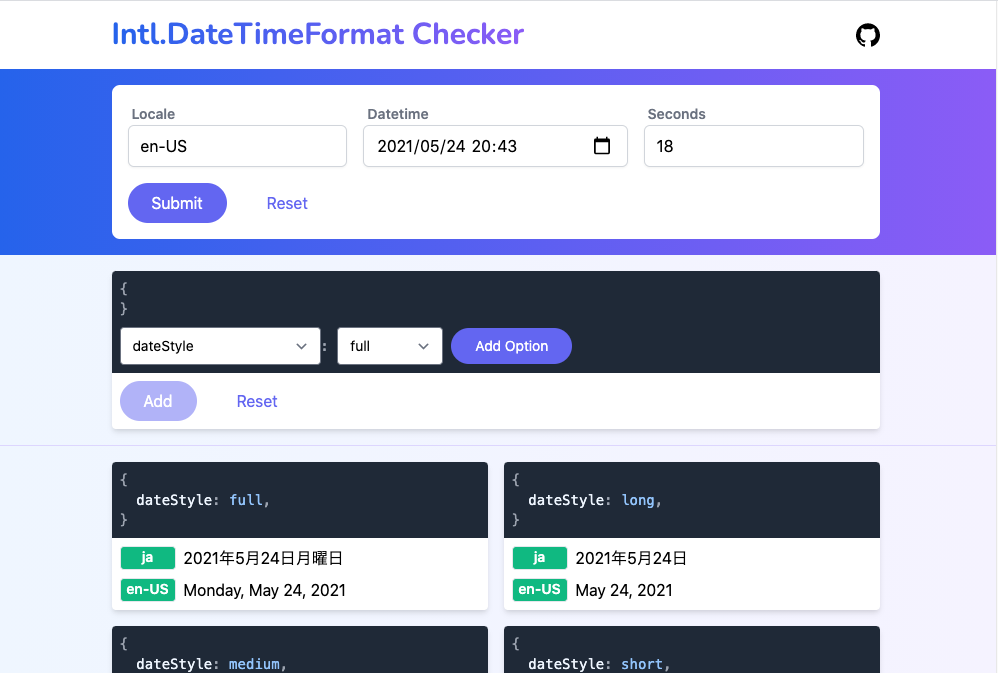Image resolution: width=998 pixels, height=673 pixels.
Task: Open the dateStyle option dropdown
Action: (220, 345)
